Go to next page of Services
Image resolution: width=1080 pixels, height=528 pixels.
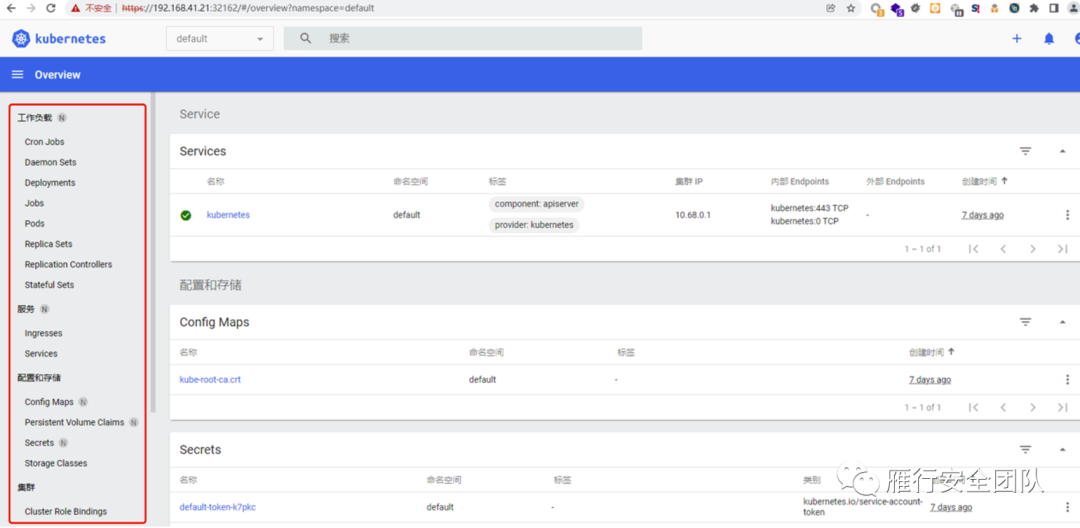point(1033,249)
